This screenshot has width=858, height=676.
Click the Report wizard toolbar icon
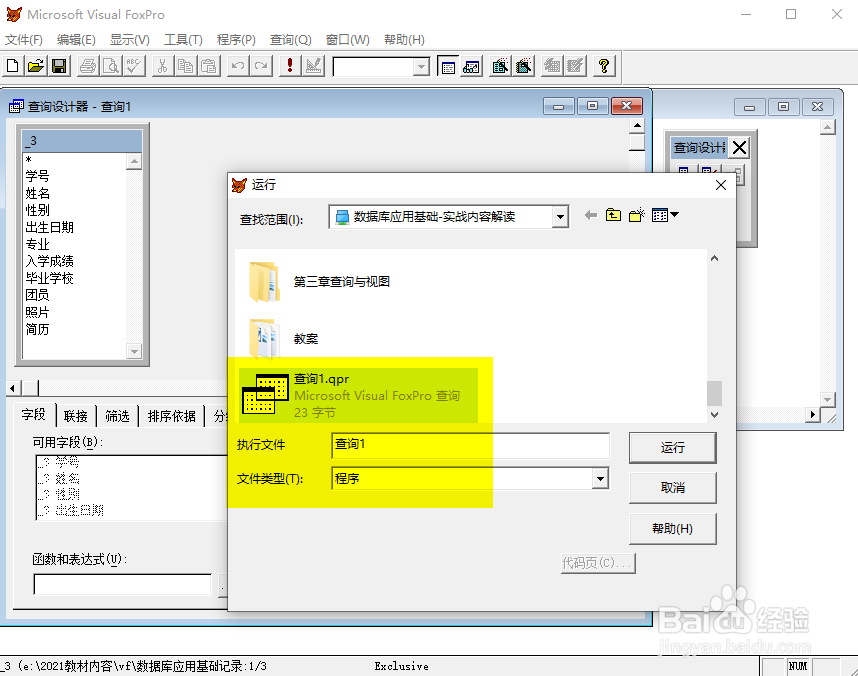(x=523, y=66)
